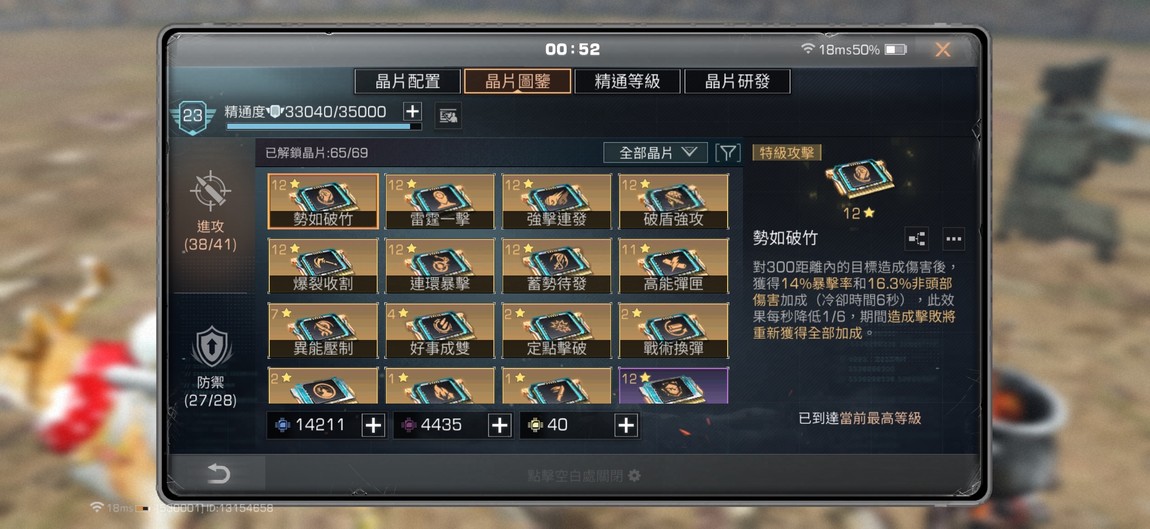
Task: Select the 防禦 defense category icon
Action: [x=211, y=346]
